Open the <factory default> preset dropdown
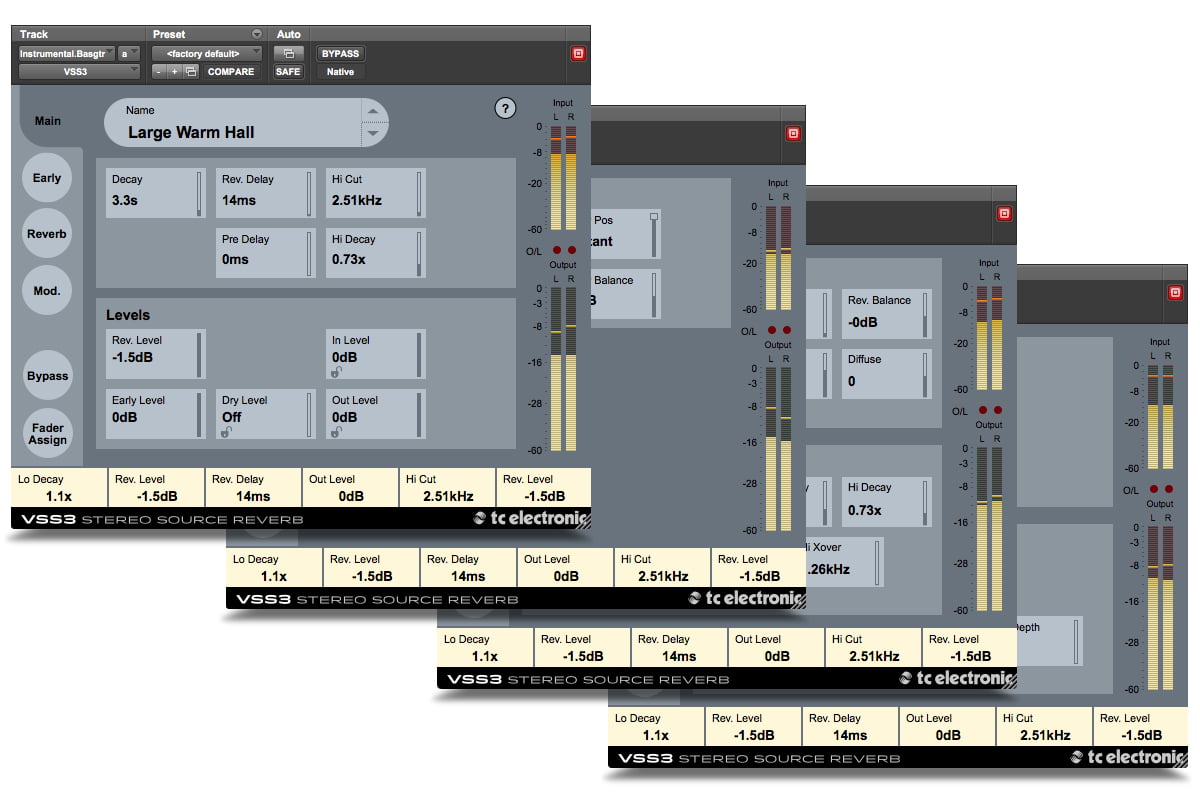The height and width of the screenshot is (800, 1200). [207, 54]
